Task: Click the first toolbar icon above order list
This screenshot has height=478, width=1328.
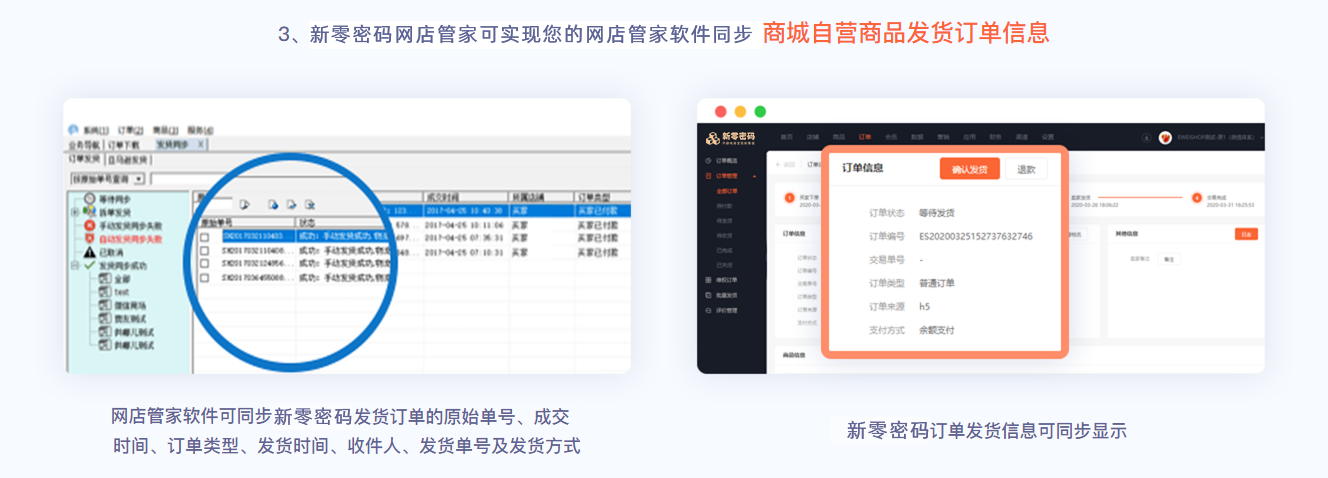Action: (x=245, y=204)
